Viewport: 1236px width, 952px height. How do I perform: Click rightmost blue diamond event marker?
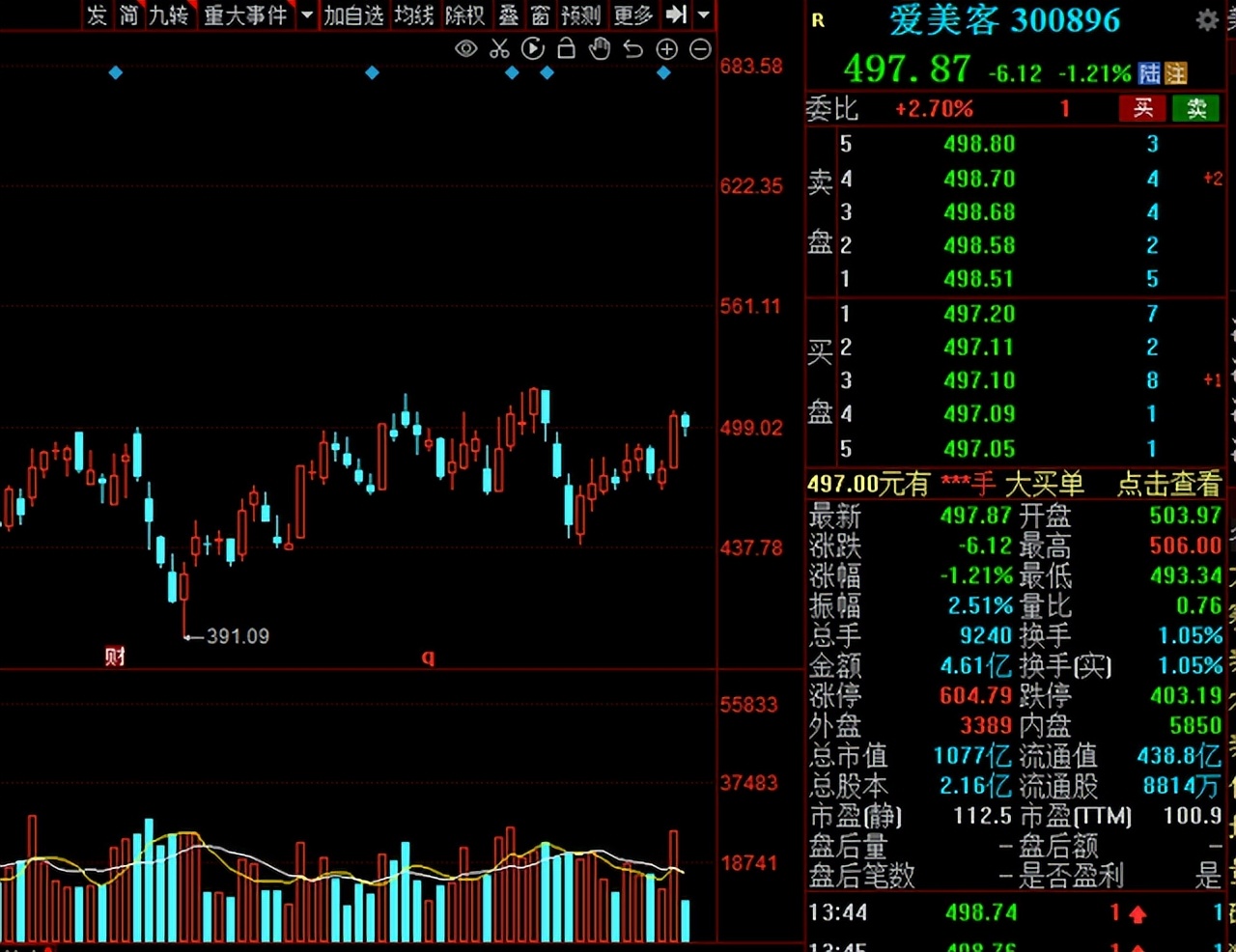tap(663, 72)
